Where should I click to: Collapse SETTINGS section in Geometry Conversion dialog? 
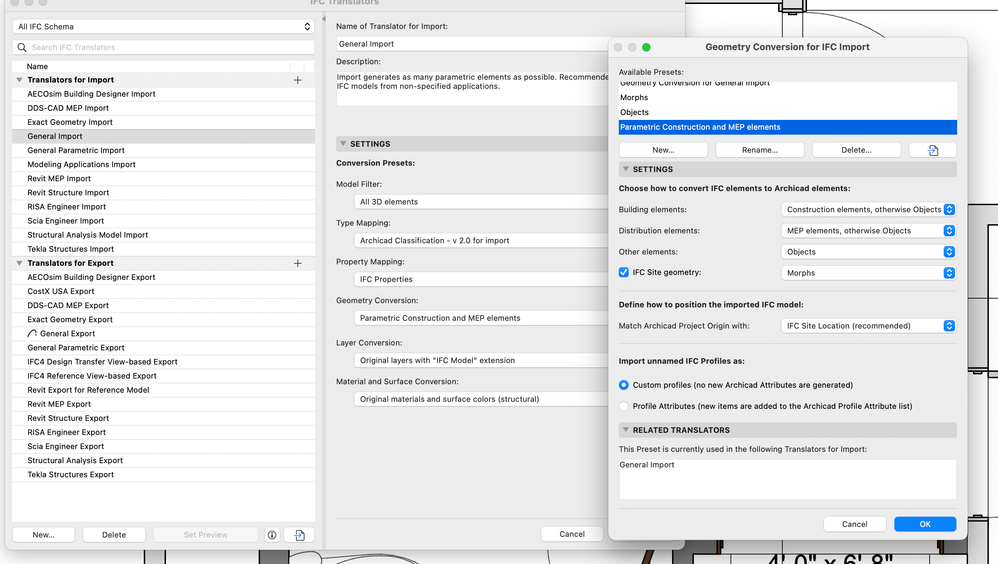pos(626,169)
